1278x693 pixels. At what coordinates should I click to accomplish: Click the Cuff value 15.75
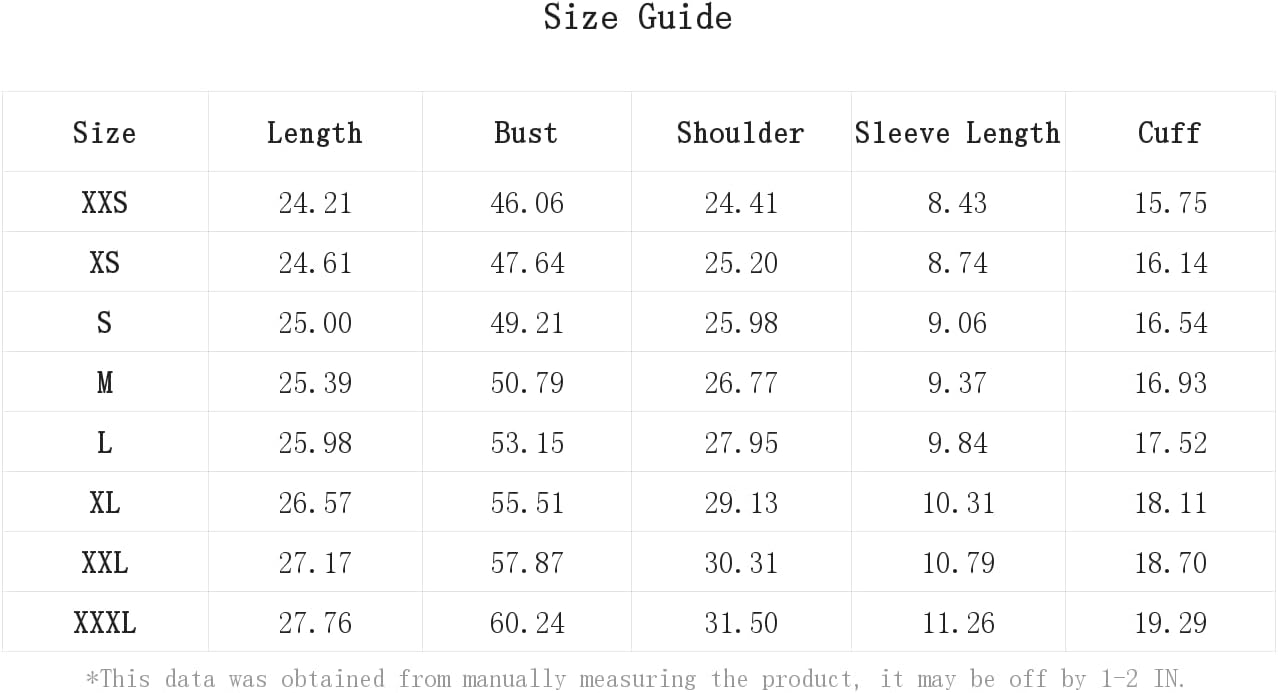pyautogui.click(x=1170, y=203)
